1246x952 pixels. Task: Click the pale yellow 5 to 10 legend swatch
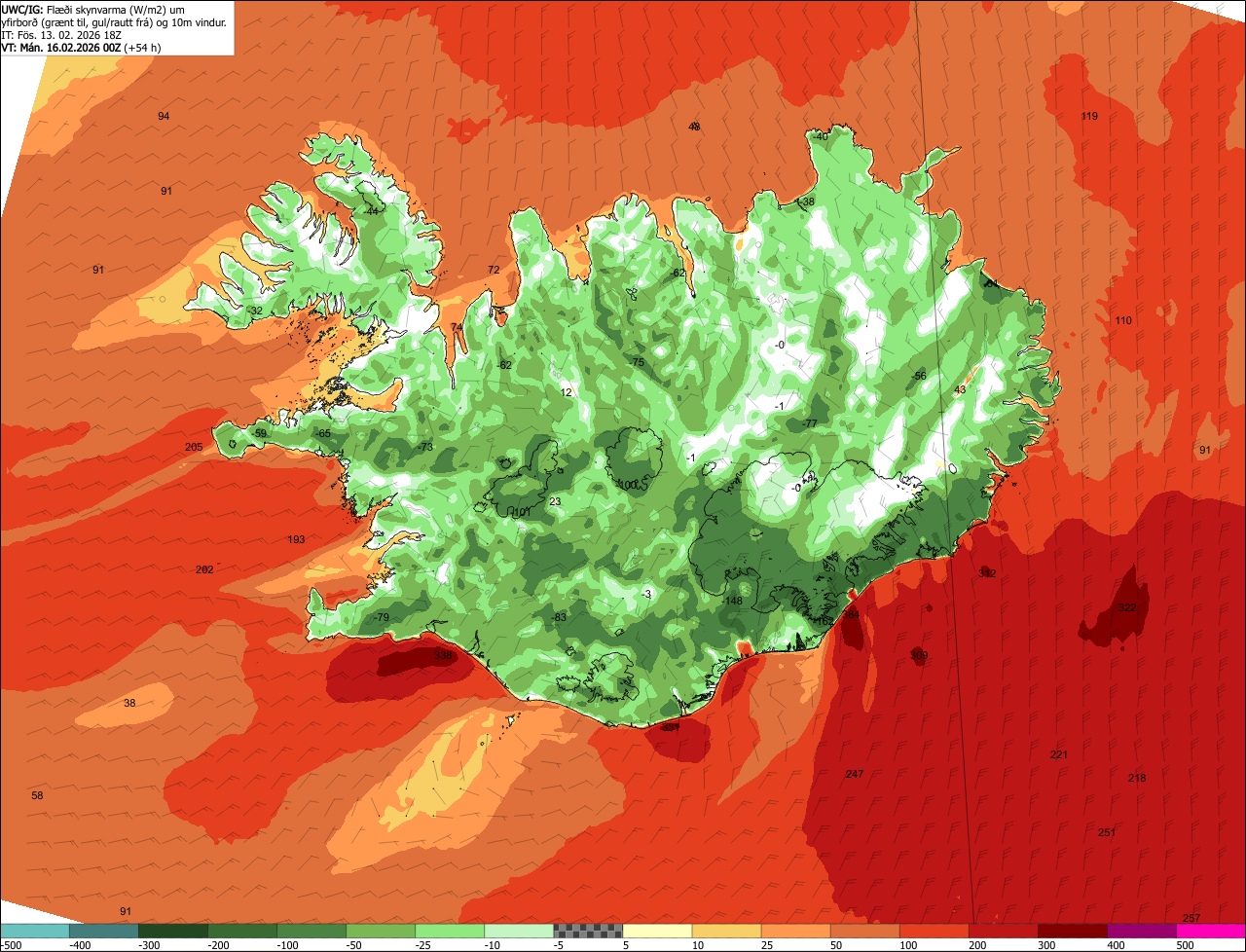[x=658, y=931]
